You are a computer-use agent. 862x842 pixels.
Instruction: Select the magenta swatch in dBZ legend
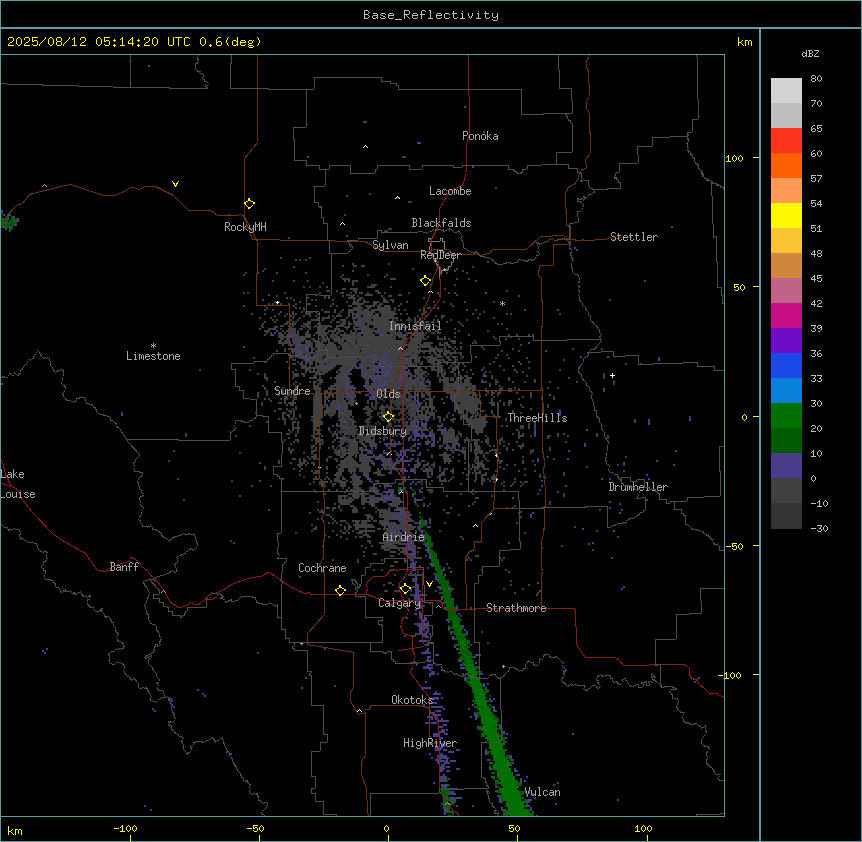pos(786,315)
